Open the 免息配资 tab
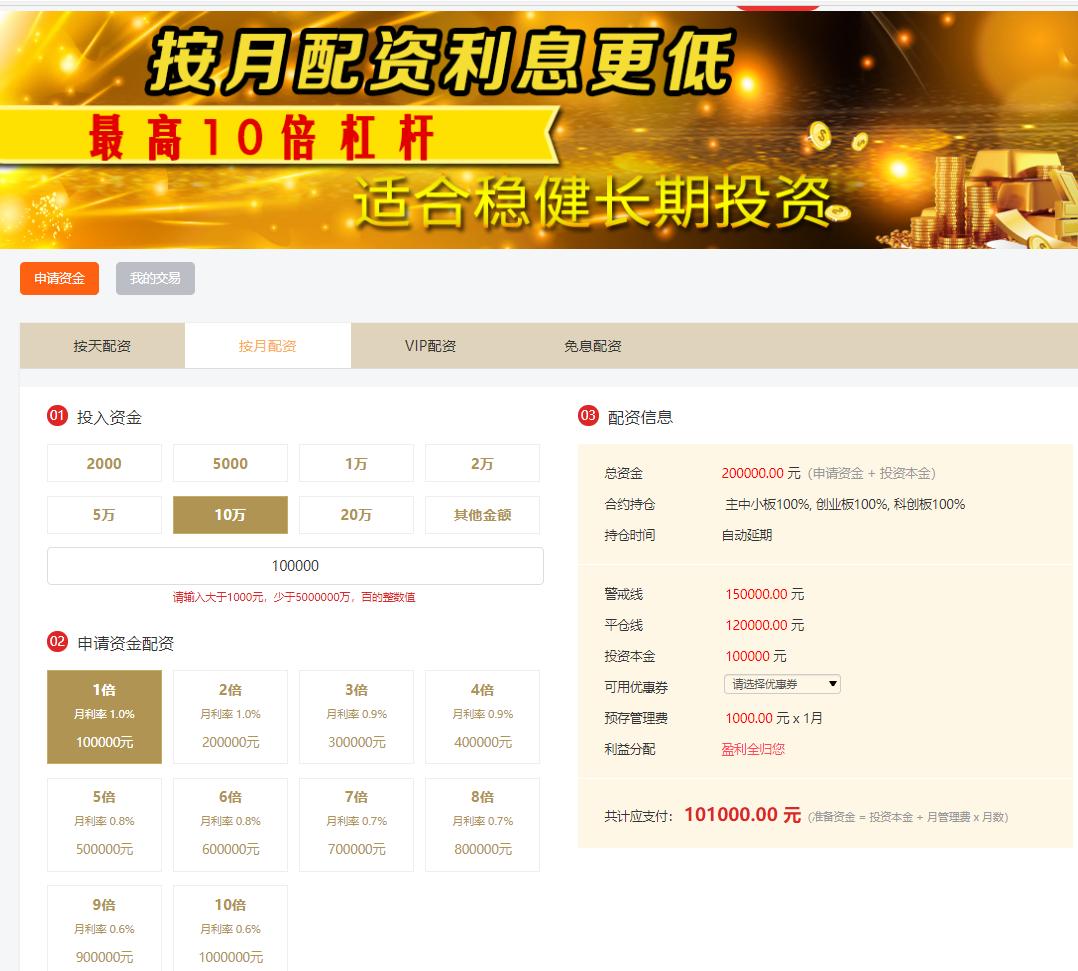1078x971 pixels. (592, 345)
